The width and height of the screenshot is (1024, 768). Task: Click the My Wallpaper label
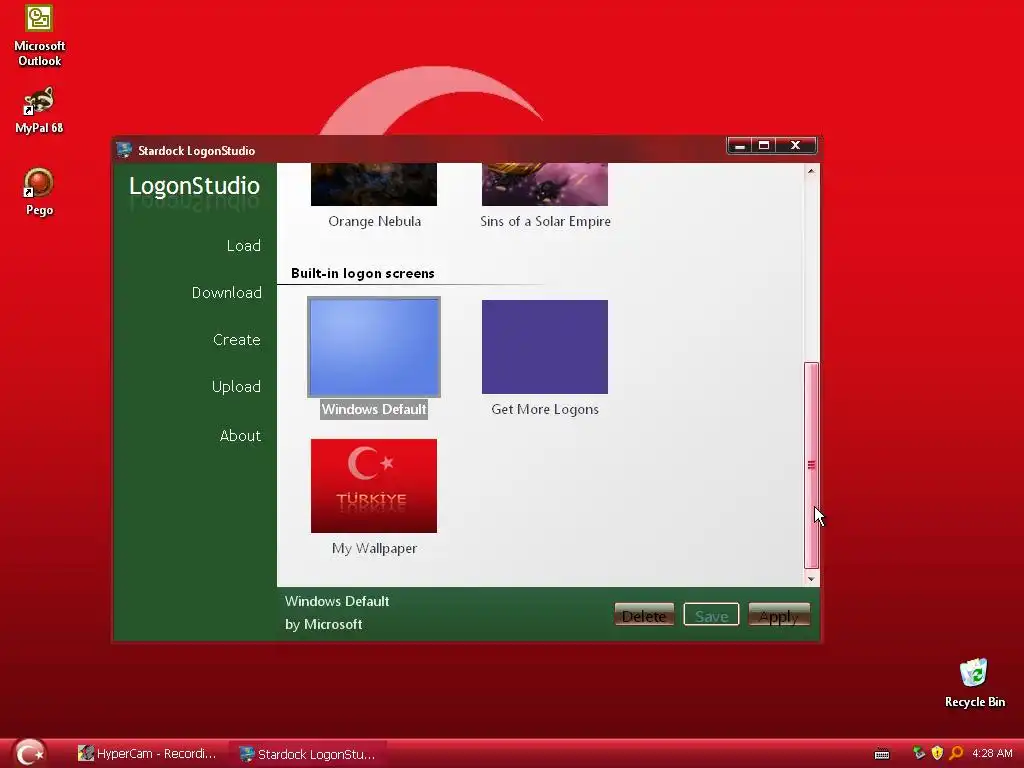click(374, 549)
